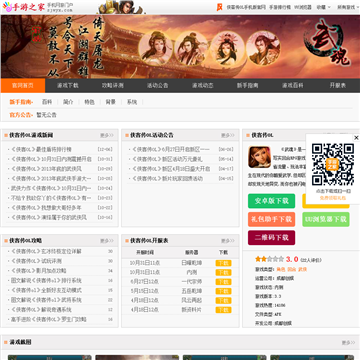Click the yellow button behind QR popup

[326, 206]
